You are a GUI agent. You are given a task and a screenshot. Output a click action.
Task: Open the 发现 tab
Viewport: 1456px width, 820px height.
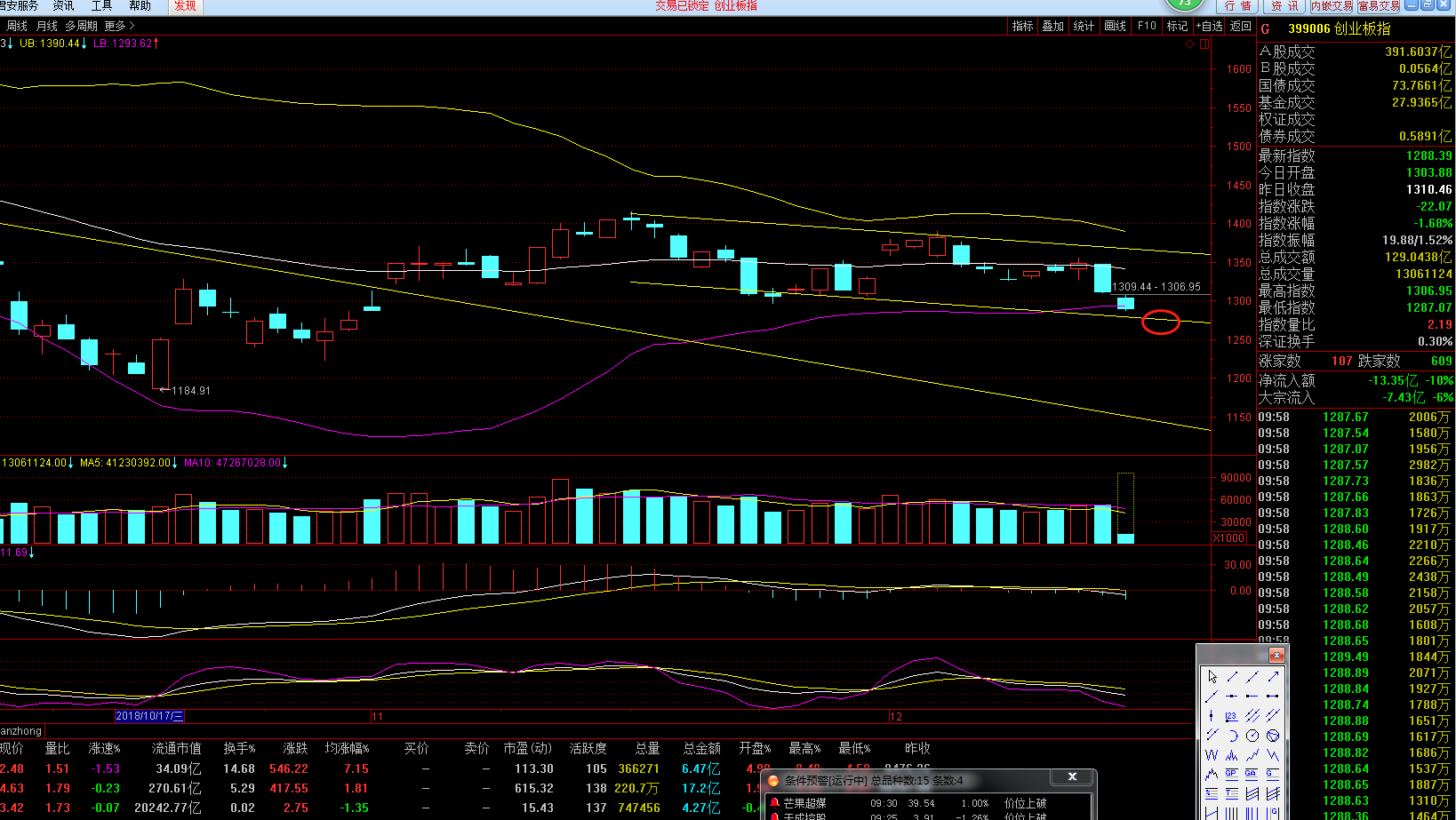tap(185, 5)
